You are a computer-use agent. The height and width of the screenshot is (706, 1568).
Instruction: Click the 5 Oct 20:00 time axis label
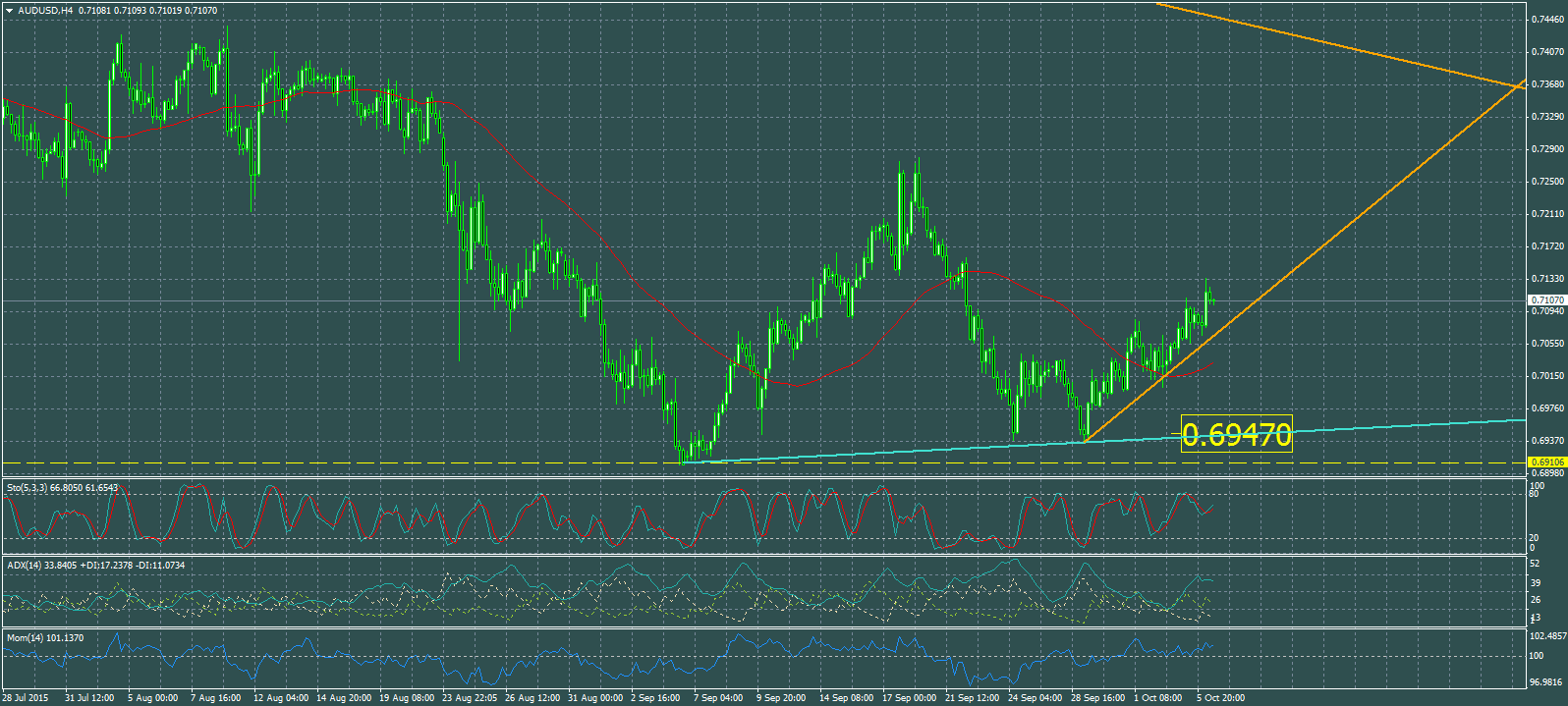click(1220, 698)
